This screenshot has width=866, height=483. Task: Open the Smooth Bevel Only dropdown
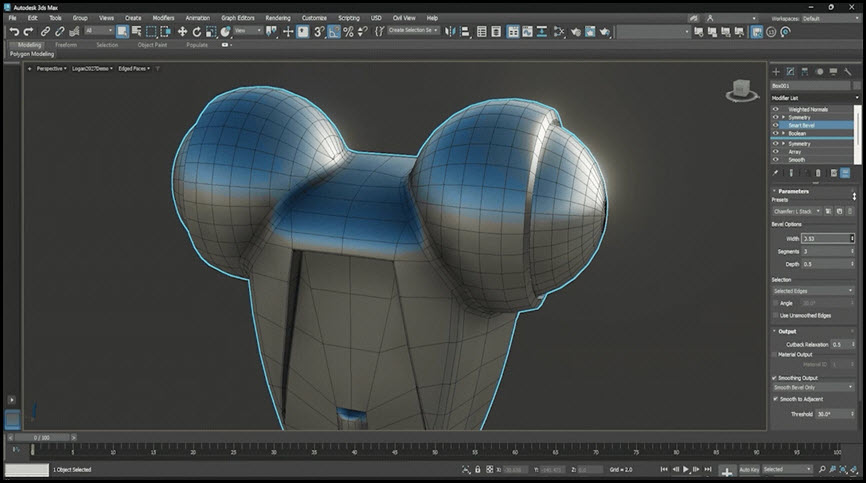coord(813,388)
